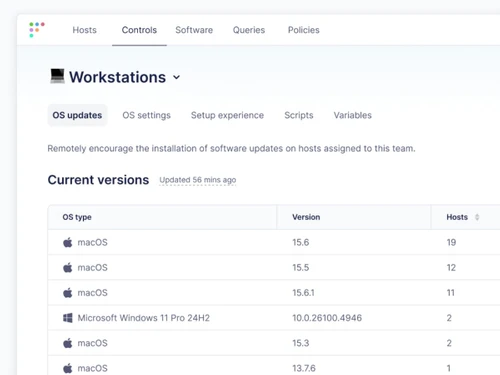The width and height of the screenshot is (500, 375).
Task: Click the Apple icon in macOS 15.6 row
Action: (68, 242)
